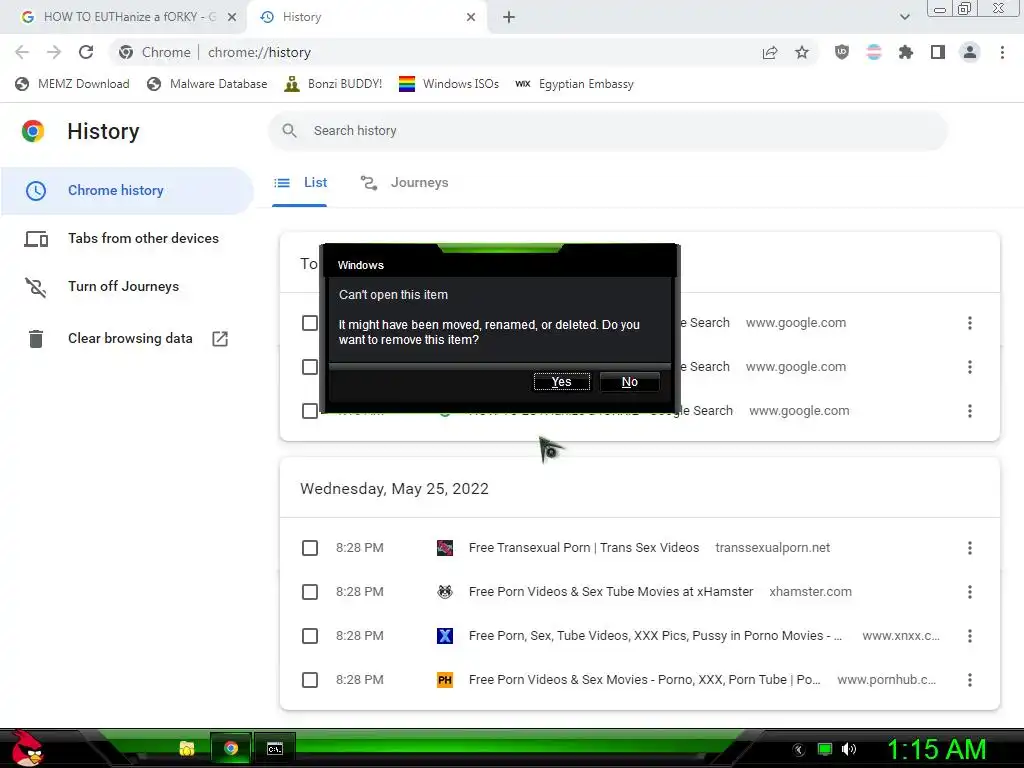The width and height of the screenshot is (1024, 768).
Task: Click the xHamster favicon in history list
Action: (x=445, y=592)
